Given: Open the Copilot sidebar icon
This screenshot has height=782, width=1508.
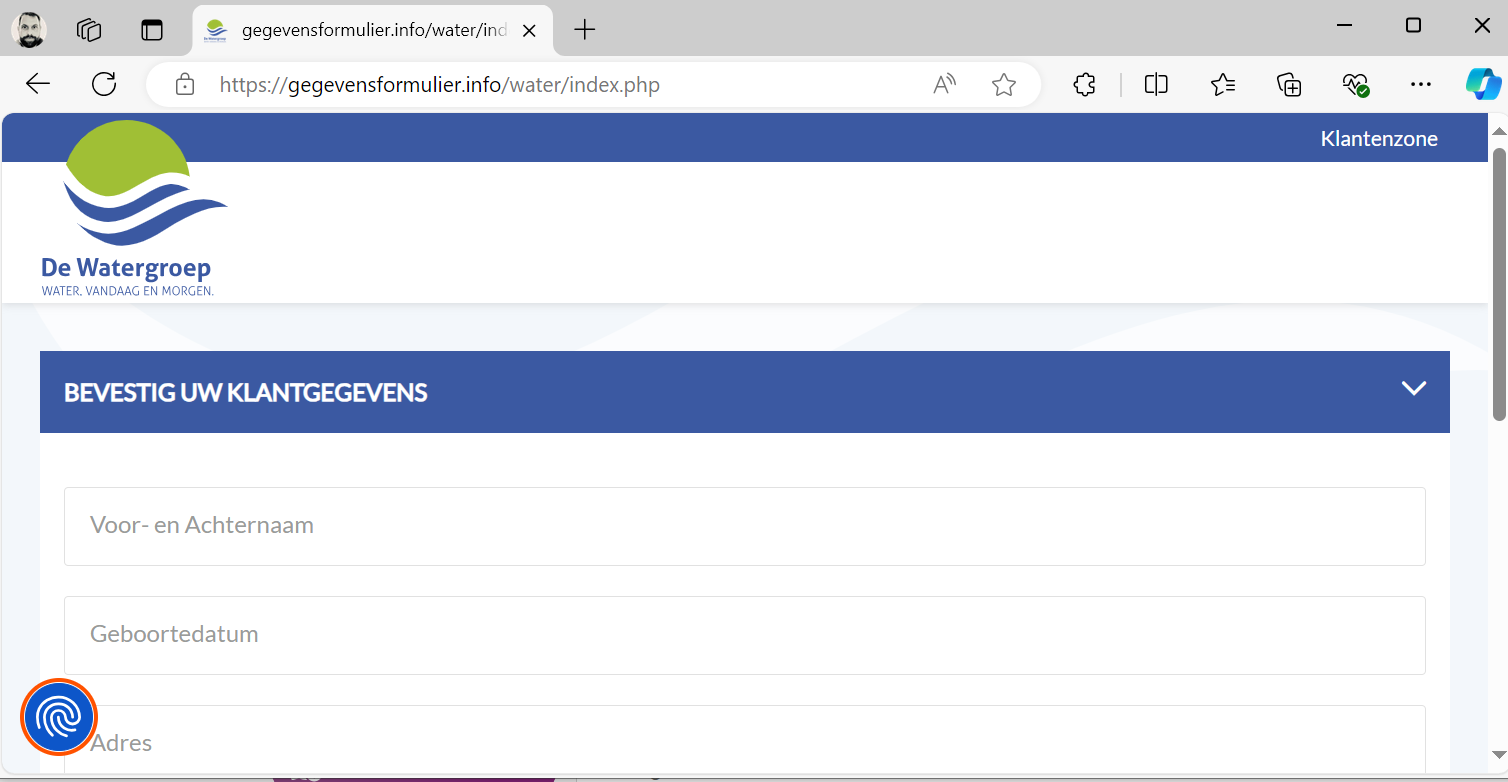Looking at the screenshot, I should [1483, 84].
